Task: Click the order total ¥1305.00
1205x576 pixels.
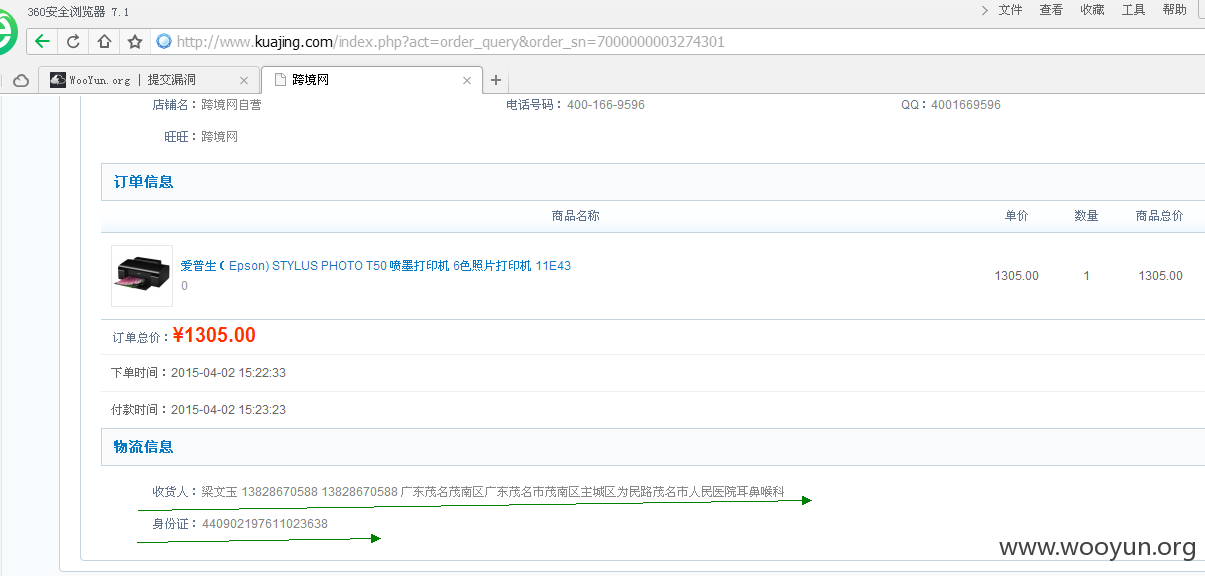Action: pos(213,336)
